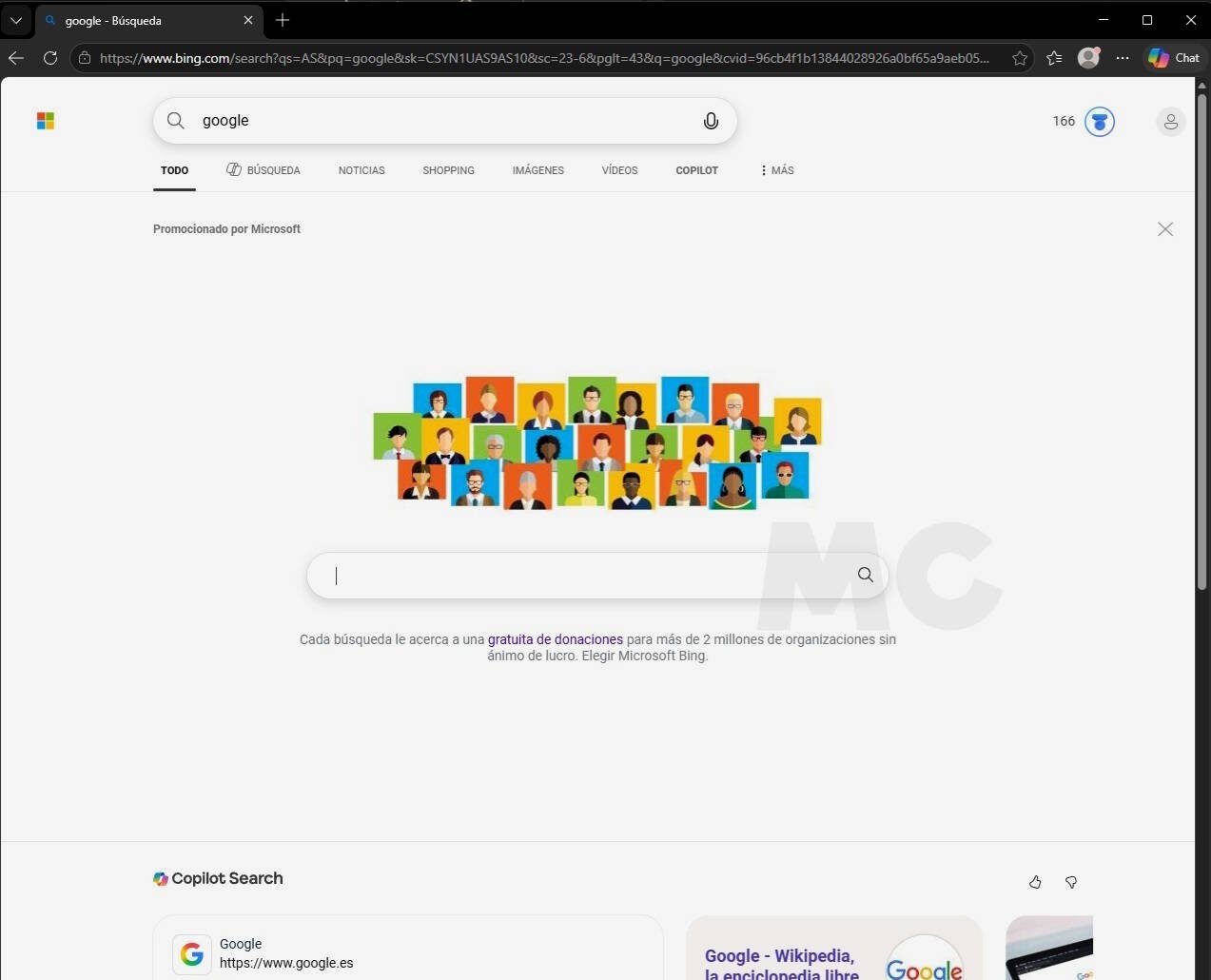Viewport: 1211px width, 980px height.
Task: Minimize the Edge browser window
Action: [x=1104, y=20]
